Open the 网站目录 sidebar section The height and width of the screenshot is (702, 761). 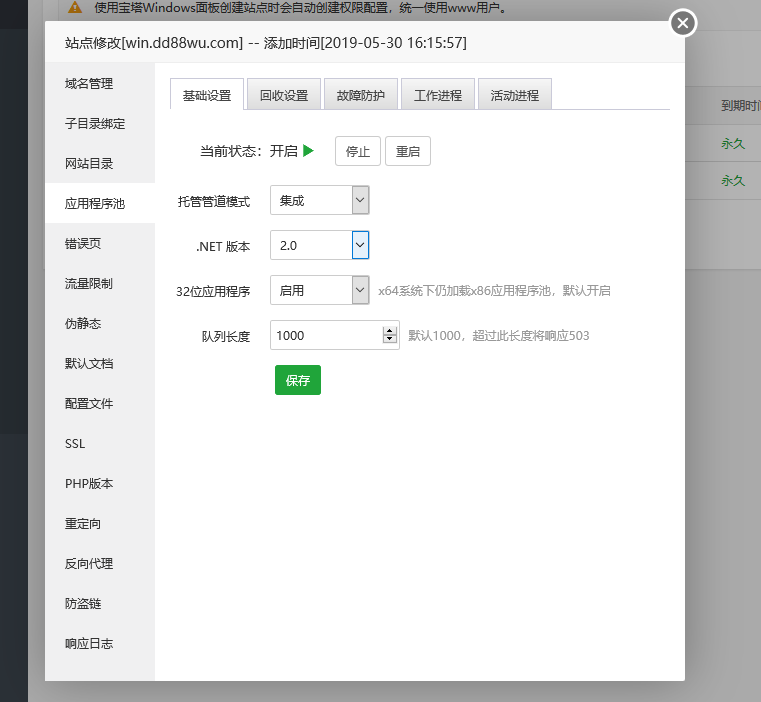point(100,163)
